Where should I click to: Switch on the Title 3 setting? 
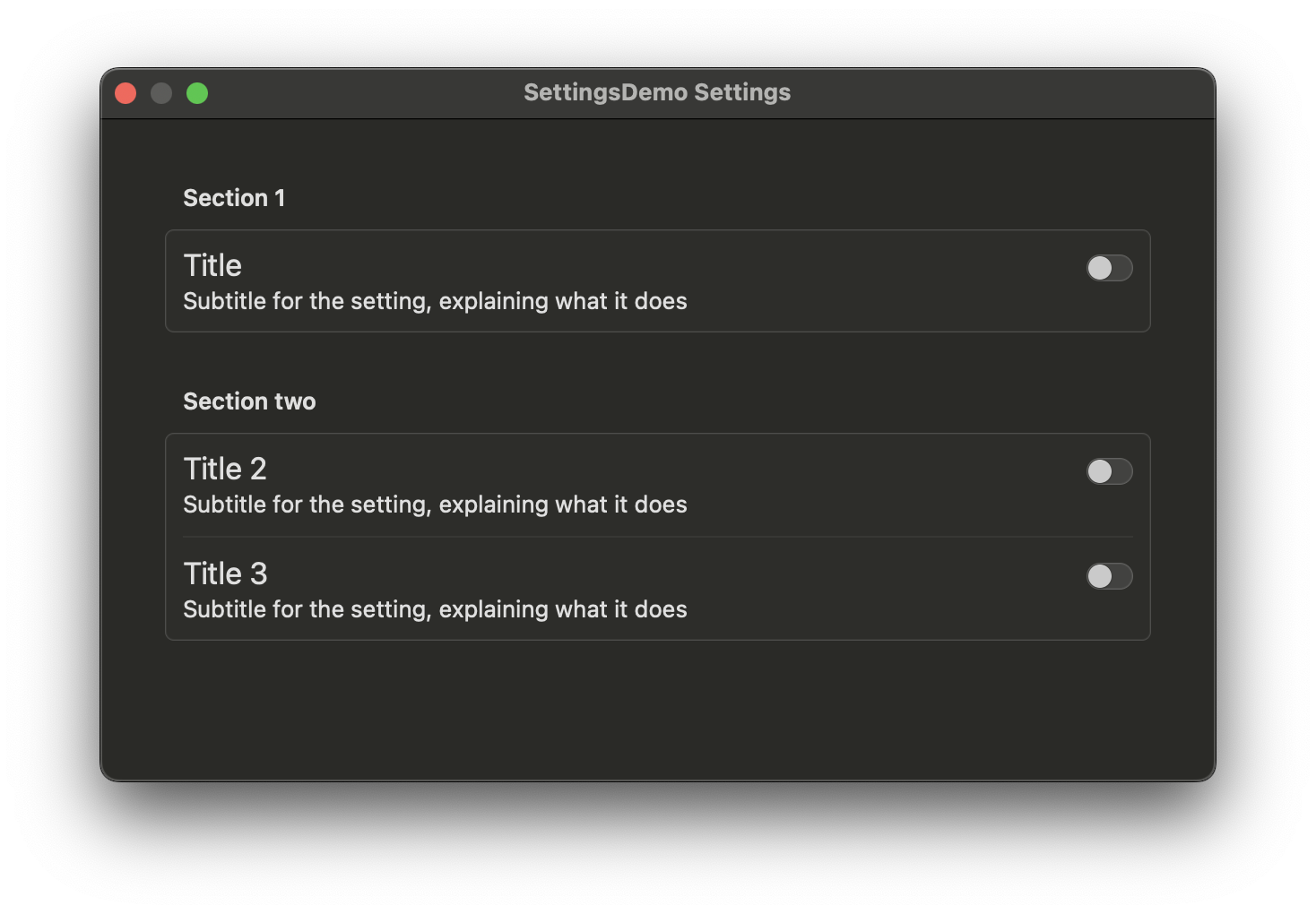(1109, 576)
